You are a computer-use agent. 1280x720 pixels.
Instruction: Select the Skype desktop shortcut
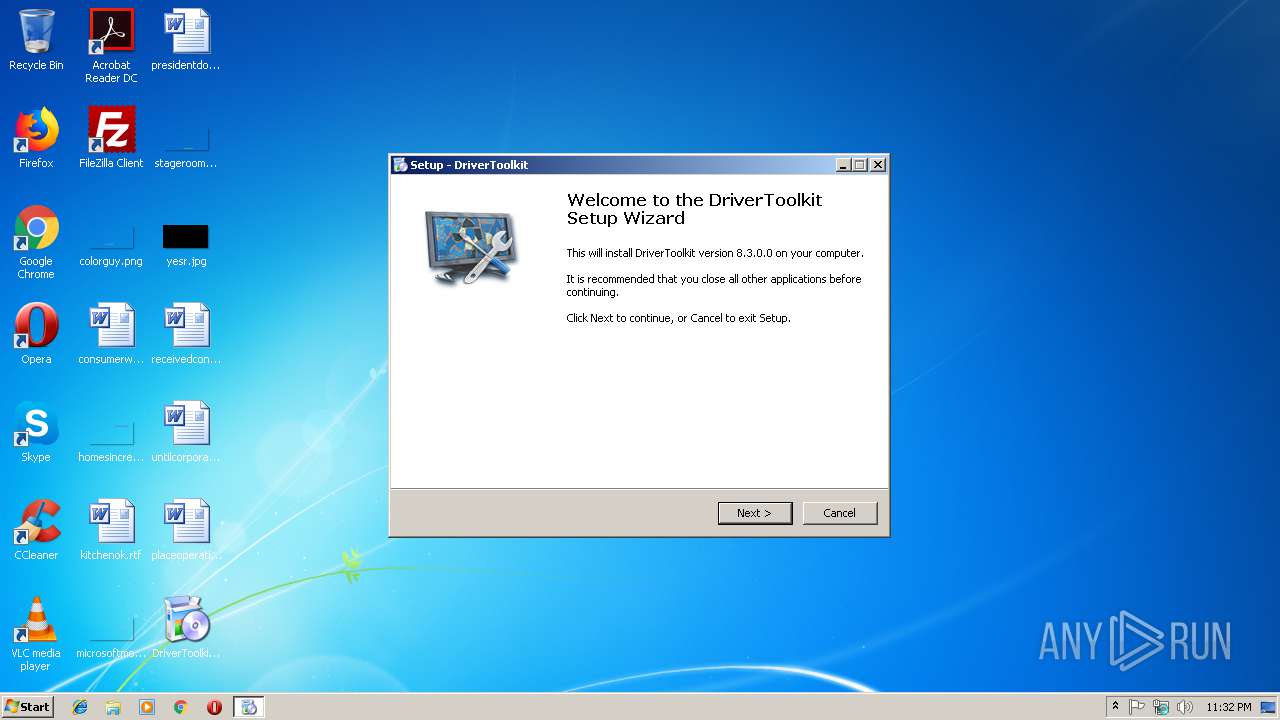pyautogui.click(x=36, y=432)
